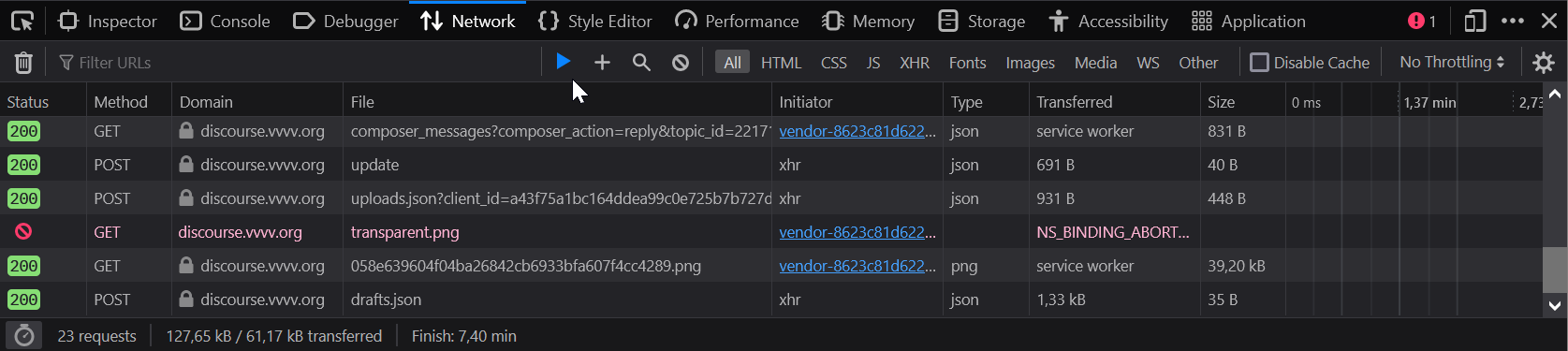Filter requests by JS type

(872, 62)
